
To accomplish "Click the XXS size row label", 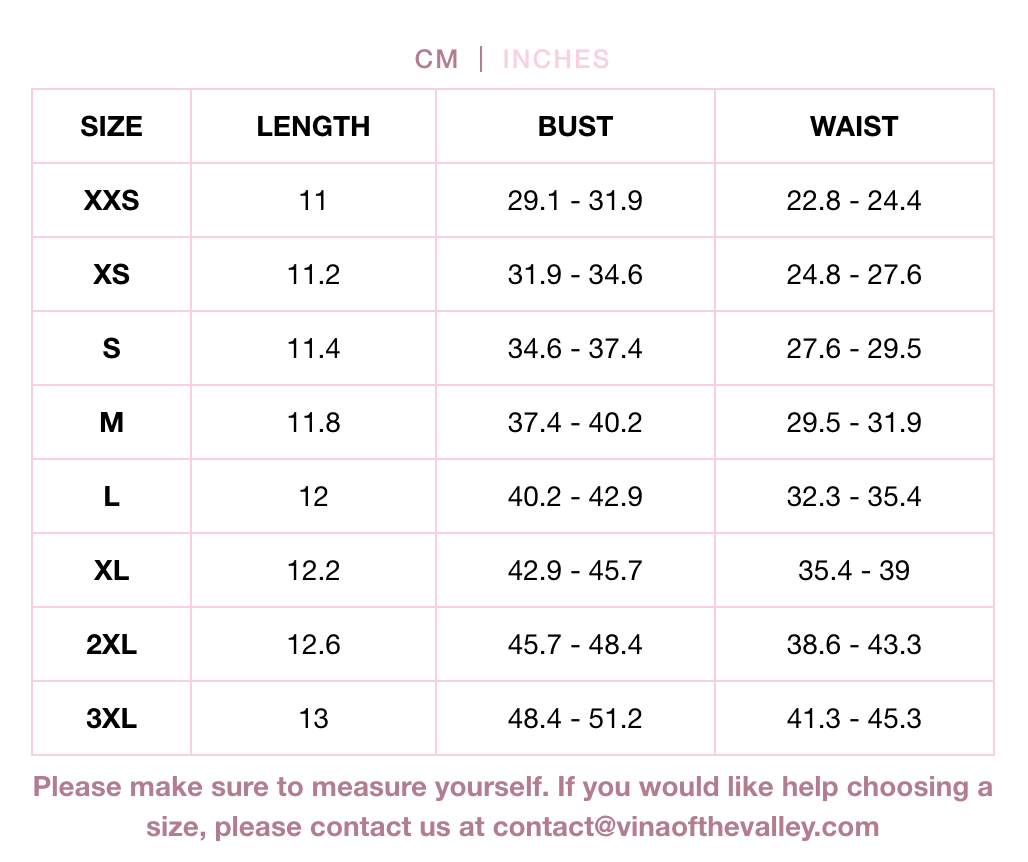I will tap(112, 201).
